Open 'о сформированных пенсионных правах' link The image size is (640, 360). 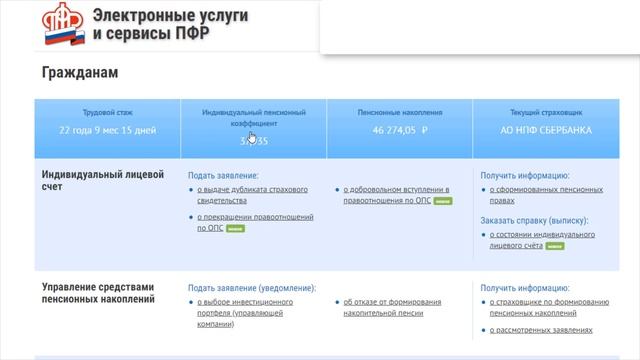[x=546, y=195]
